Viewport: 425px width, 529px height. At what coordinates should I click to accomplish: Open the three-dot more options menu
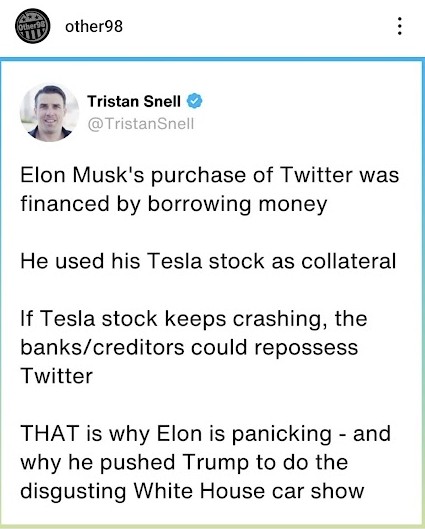point(399,26)
